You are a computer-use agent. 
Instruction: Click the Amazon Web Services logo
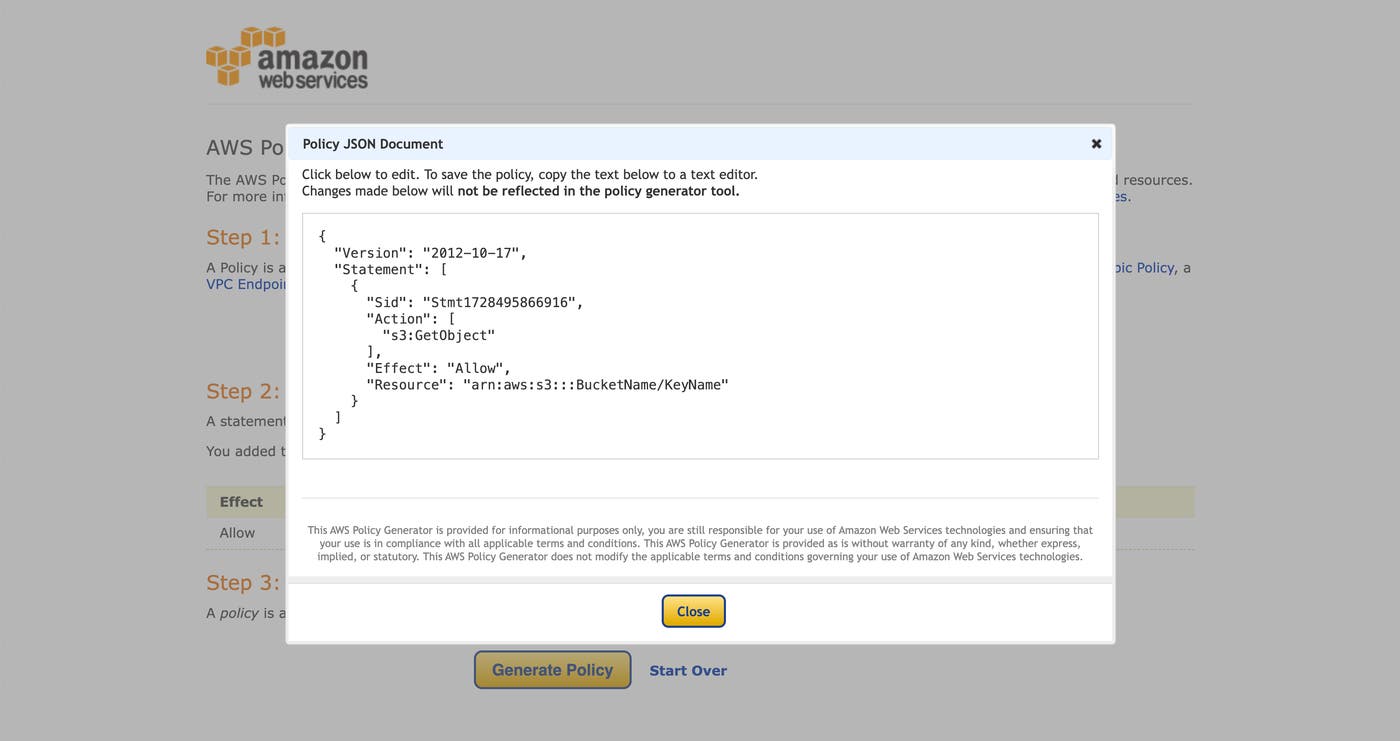(x=287, y=56)
